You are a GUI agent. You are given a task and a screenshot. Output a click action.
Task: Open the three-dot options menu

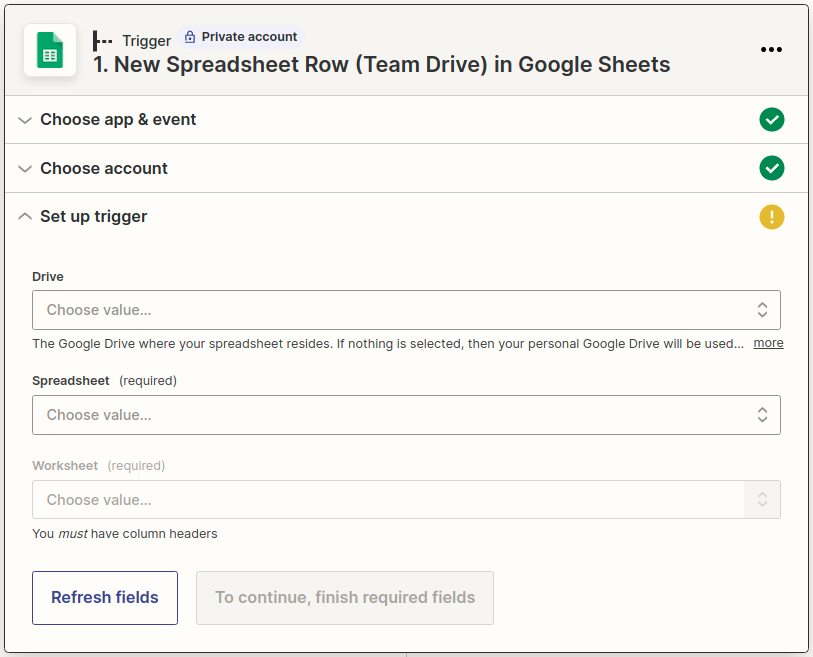pos(771,49)
